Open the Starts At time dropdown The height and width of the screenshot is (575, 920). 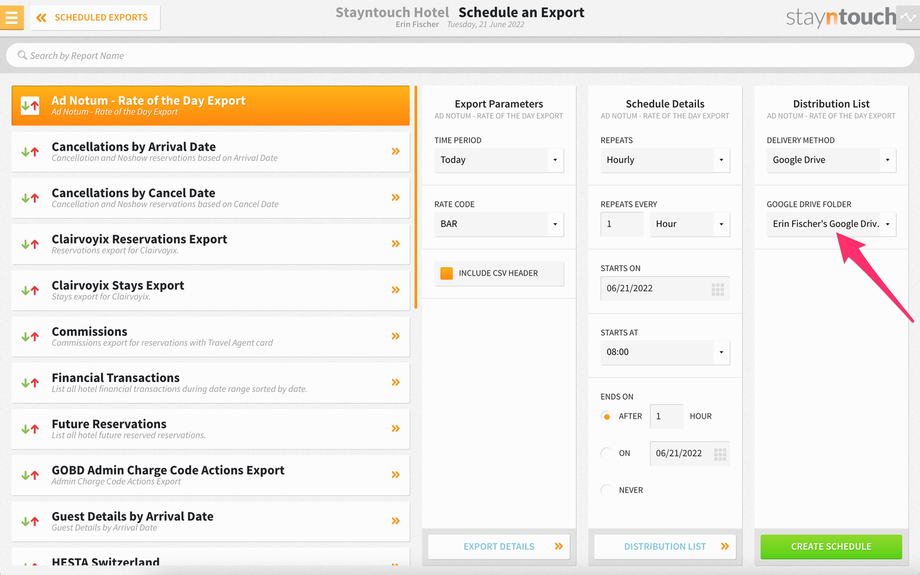(x=665, y=353)
